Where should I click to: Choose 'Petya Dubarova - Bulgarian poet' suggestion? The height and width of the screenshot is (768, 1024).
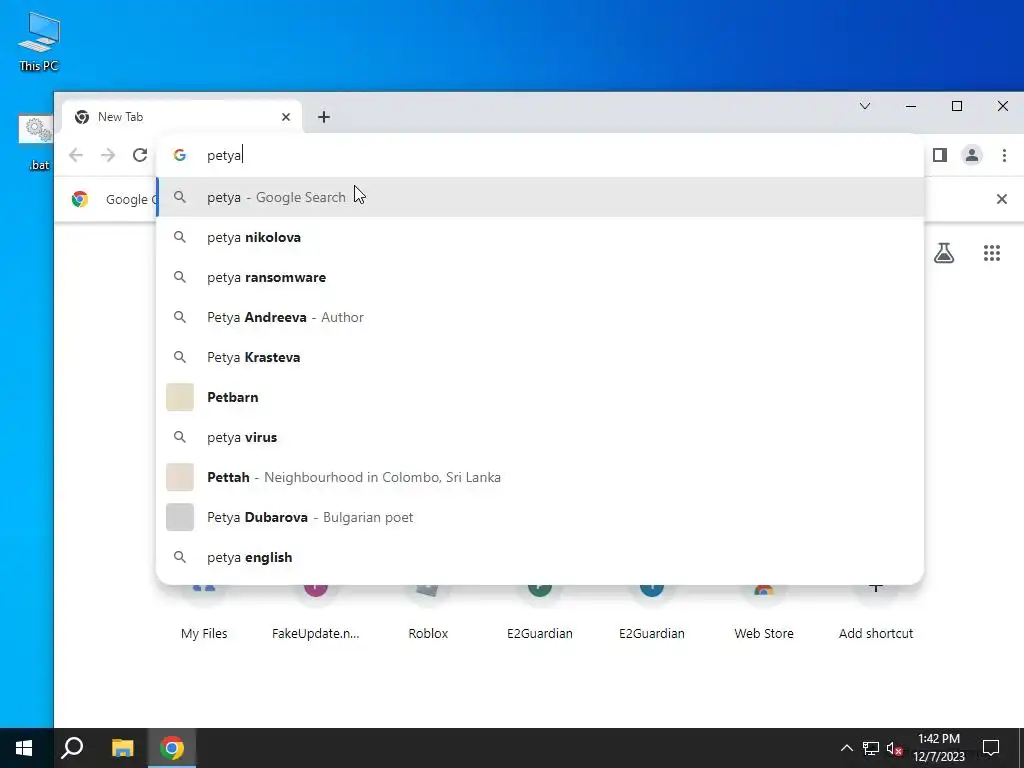(539, 517)
